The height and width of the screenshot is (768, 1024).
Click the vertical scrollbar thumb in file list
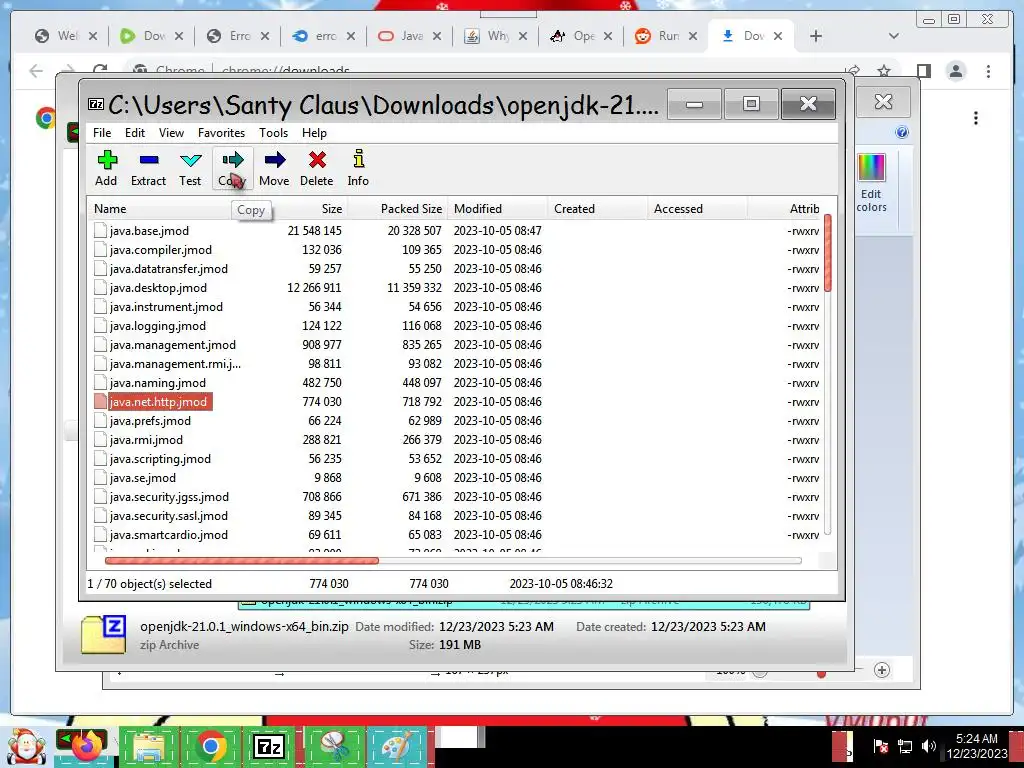pos(827,253)
